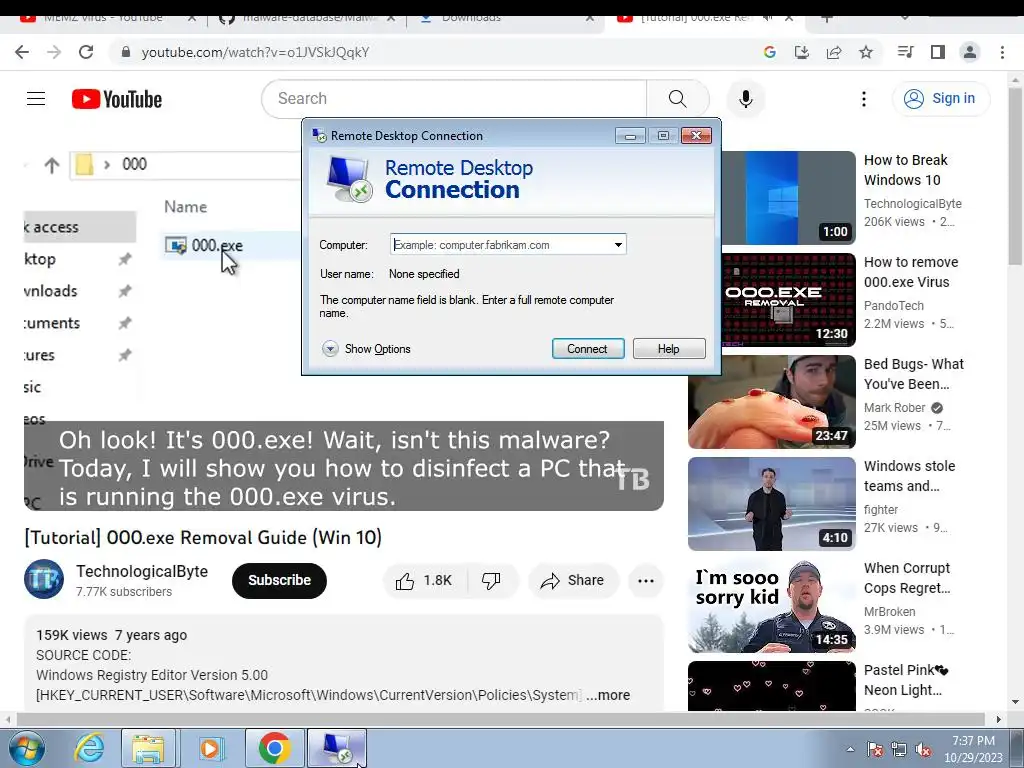Dislike the video with thumbs down
1024x768 pixels.
pos(491,581)
